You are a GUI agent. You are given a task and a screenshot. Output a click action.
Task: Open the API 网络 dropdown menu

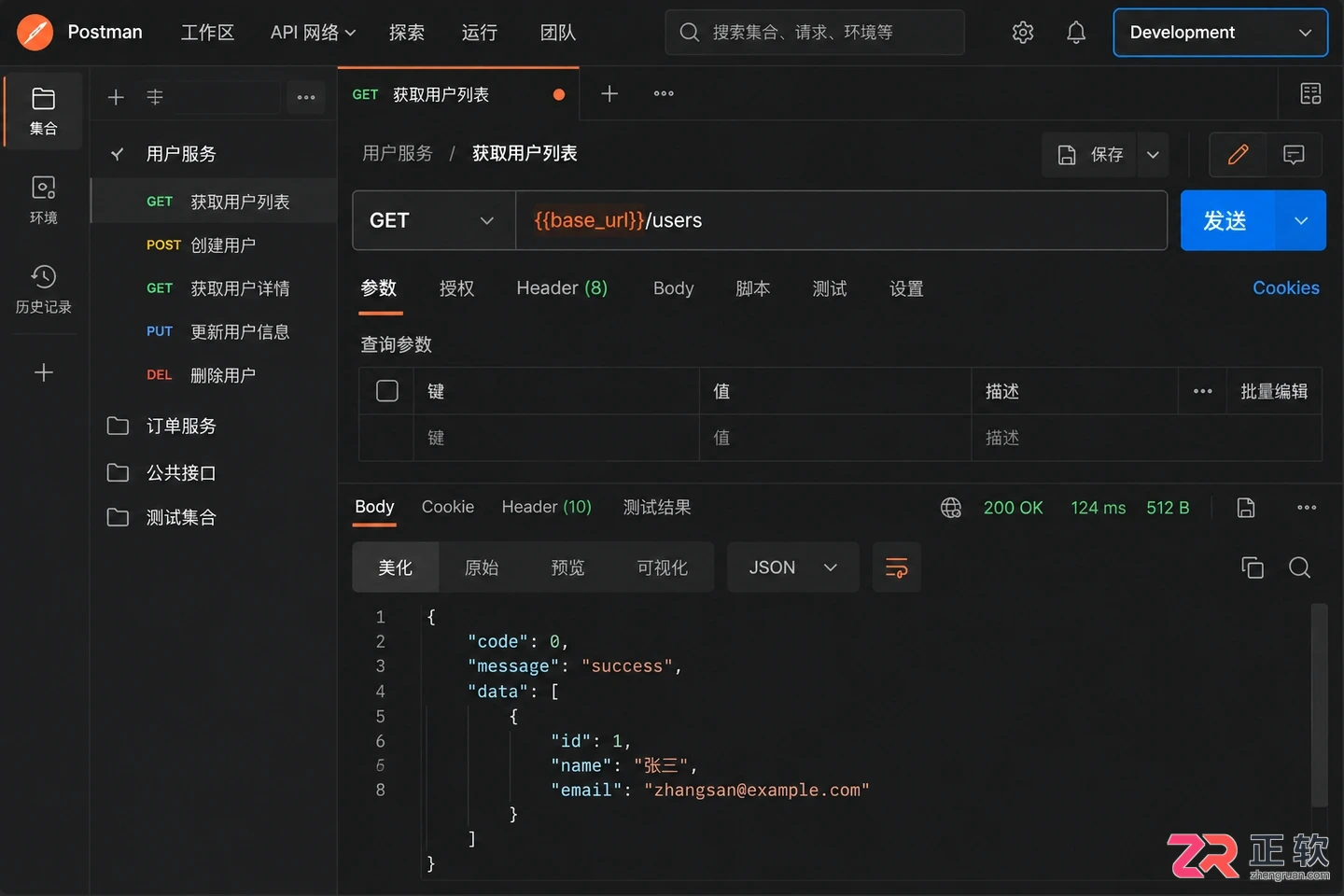(313, 33)
